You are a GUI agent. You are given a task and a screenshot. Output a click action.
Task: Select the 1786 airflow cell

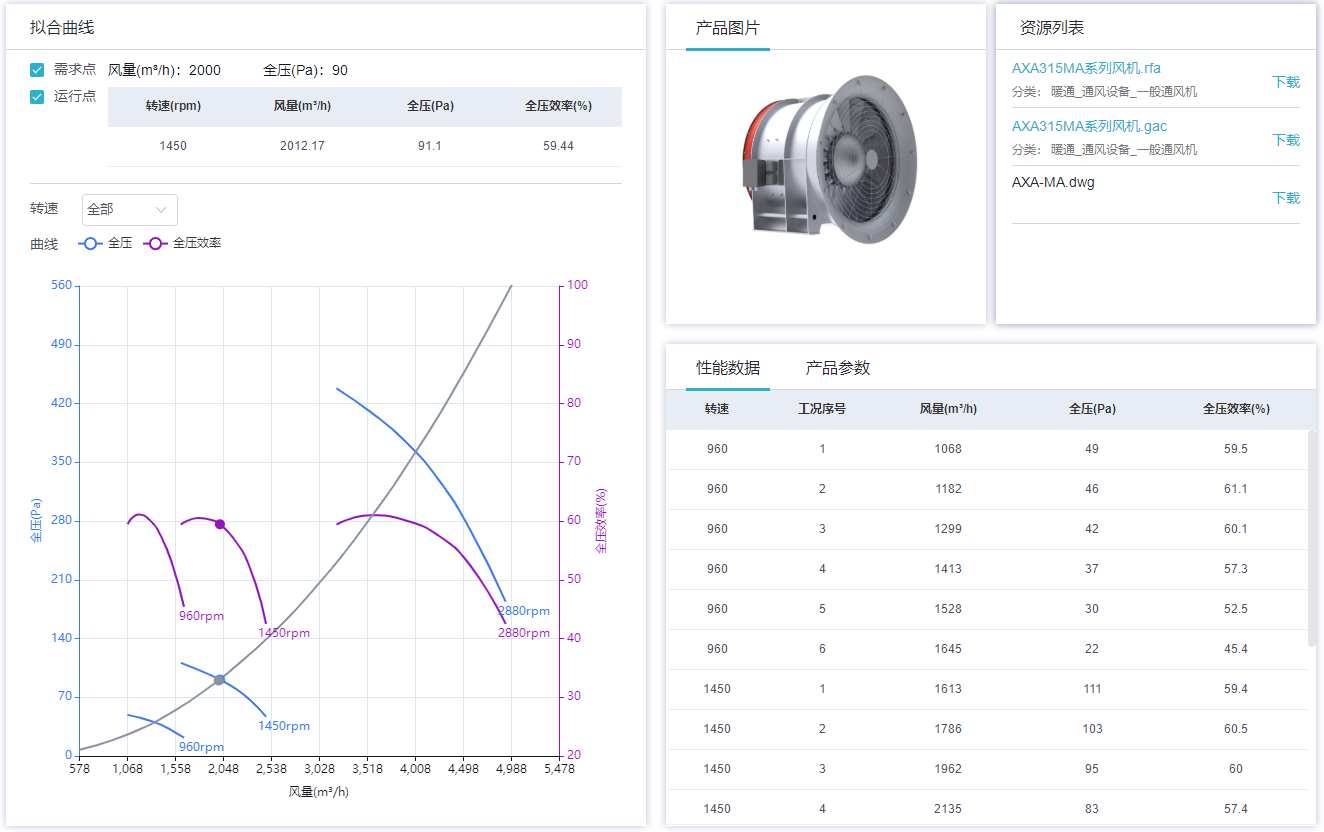pyautogui.click(x=948, y=729)
